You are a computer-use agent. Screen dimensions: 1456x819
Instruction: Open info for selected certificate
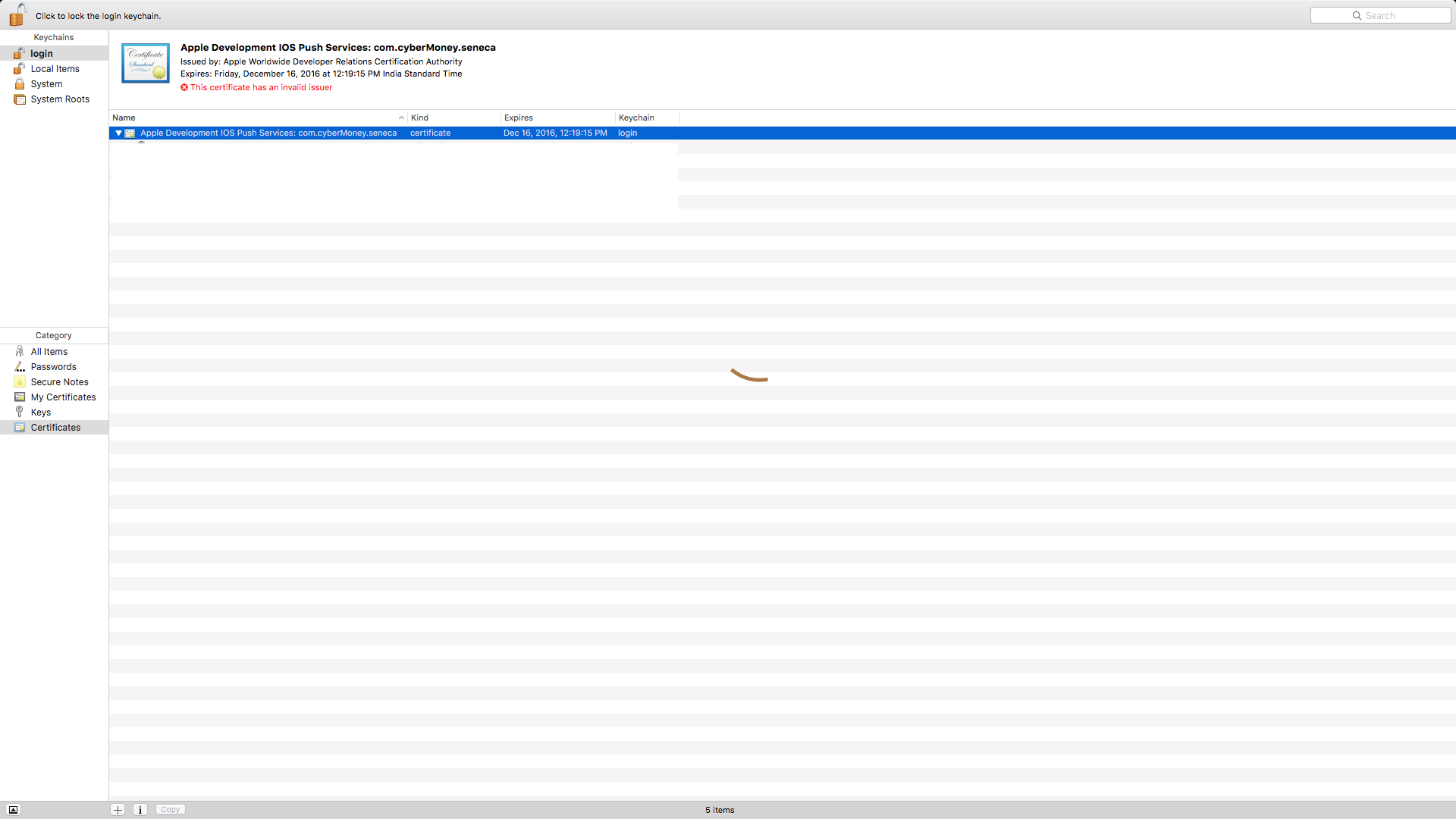[x=140, y=810]
